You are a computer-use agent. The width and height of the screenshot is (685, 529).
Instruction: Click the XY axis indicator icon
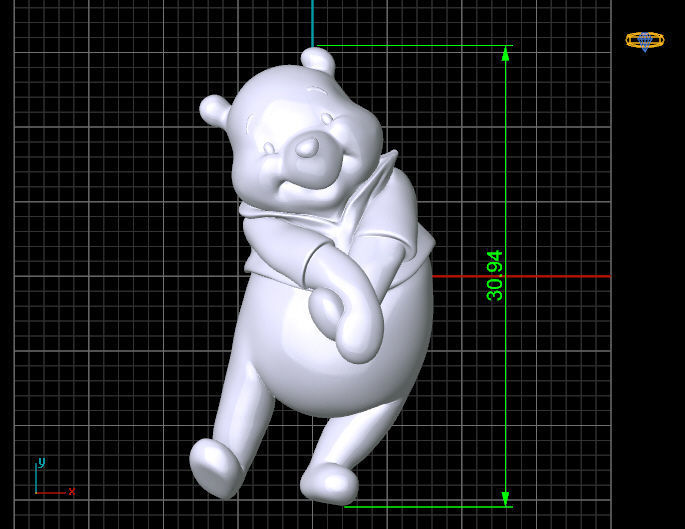(x=54, y=477)
